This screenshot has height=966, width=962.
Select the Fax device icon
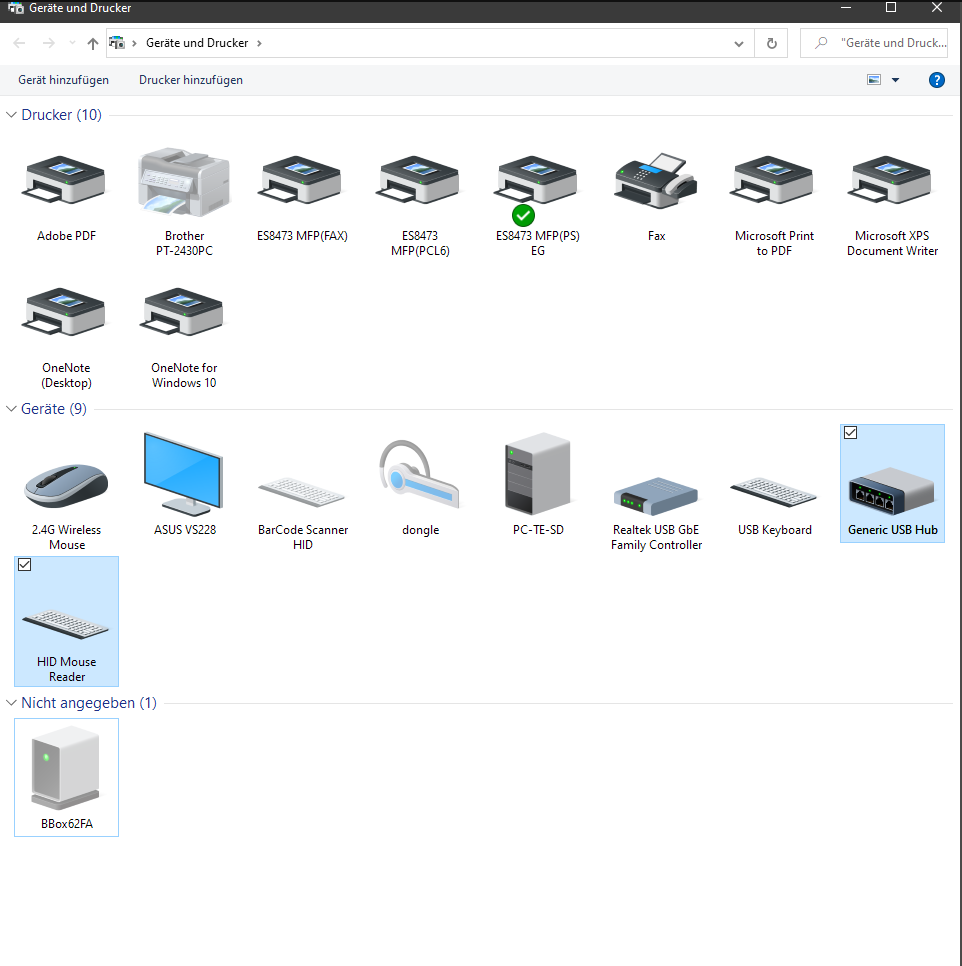point(656,183)
